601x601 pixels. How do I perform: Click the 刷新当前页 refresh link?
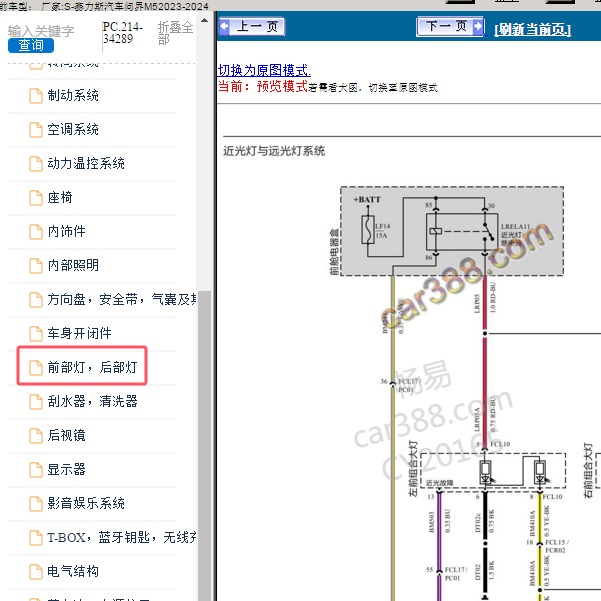coord(532,30)
